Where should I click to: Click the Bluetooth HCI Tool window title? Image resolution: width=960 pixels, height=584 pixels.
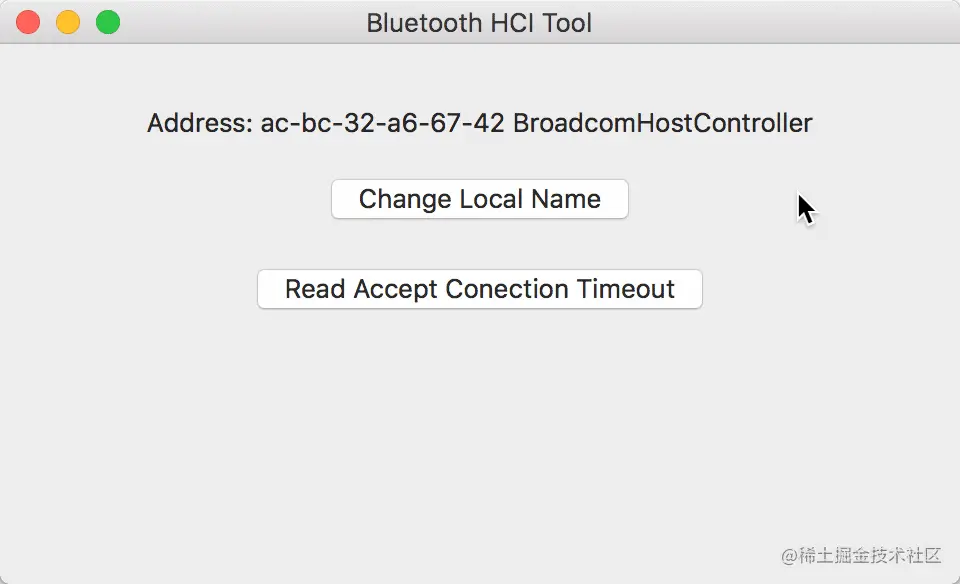(479, 22)
